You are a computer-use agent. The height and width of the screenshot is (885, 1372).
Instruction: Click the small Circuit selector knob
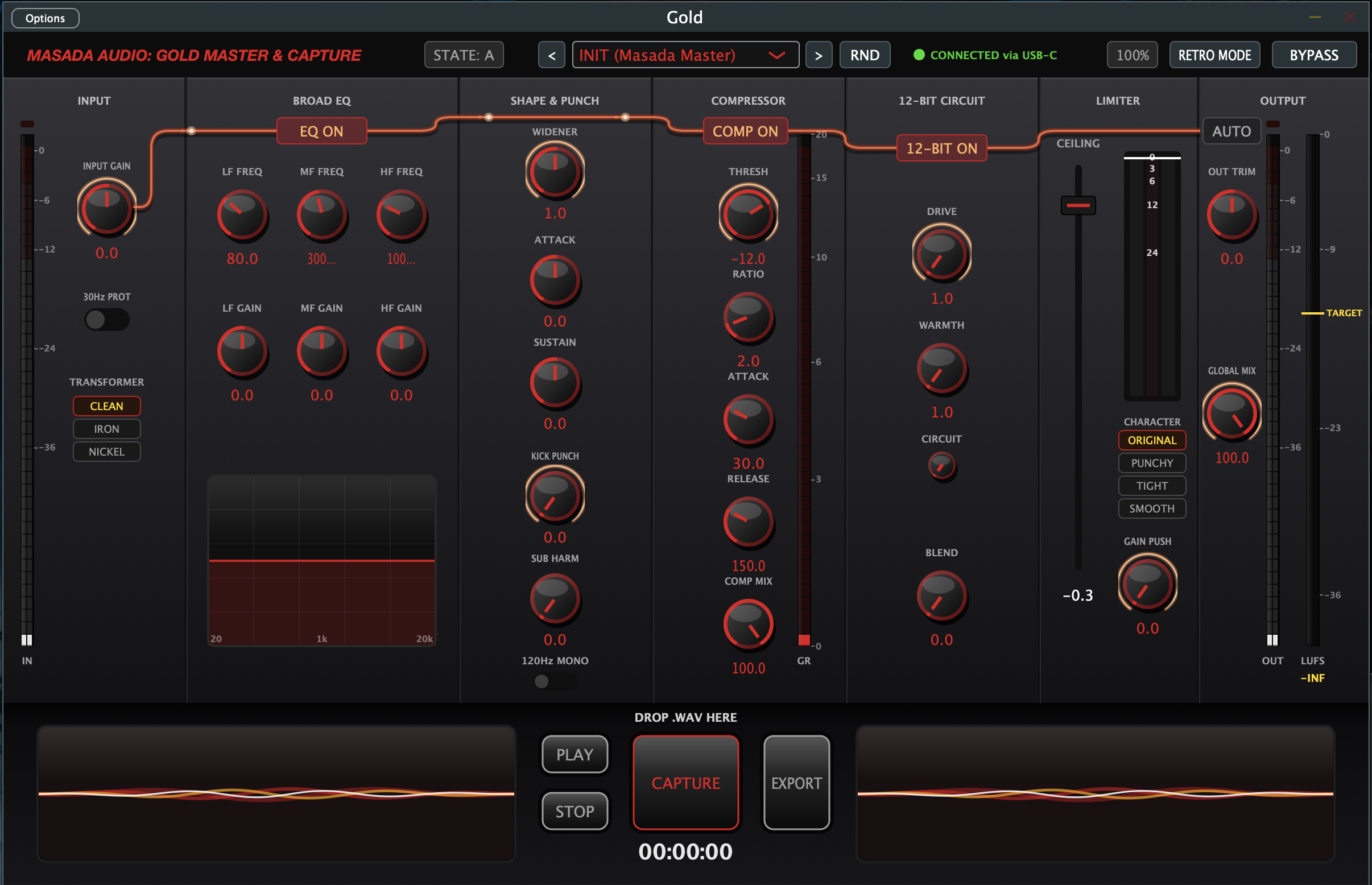[941, 465]
